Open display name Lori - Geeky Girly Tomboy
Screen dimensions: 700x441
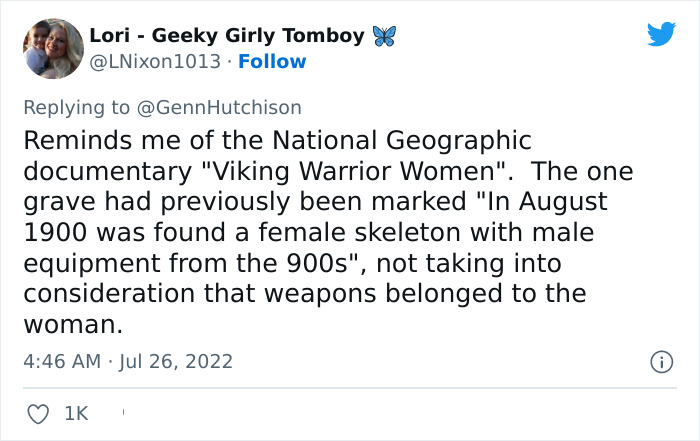(x=227, y=36)
